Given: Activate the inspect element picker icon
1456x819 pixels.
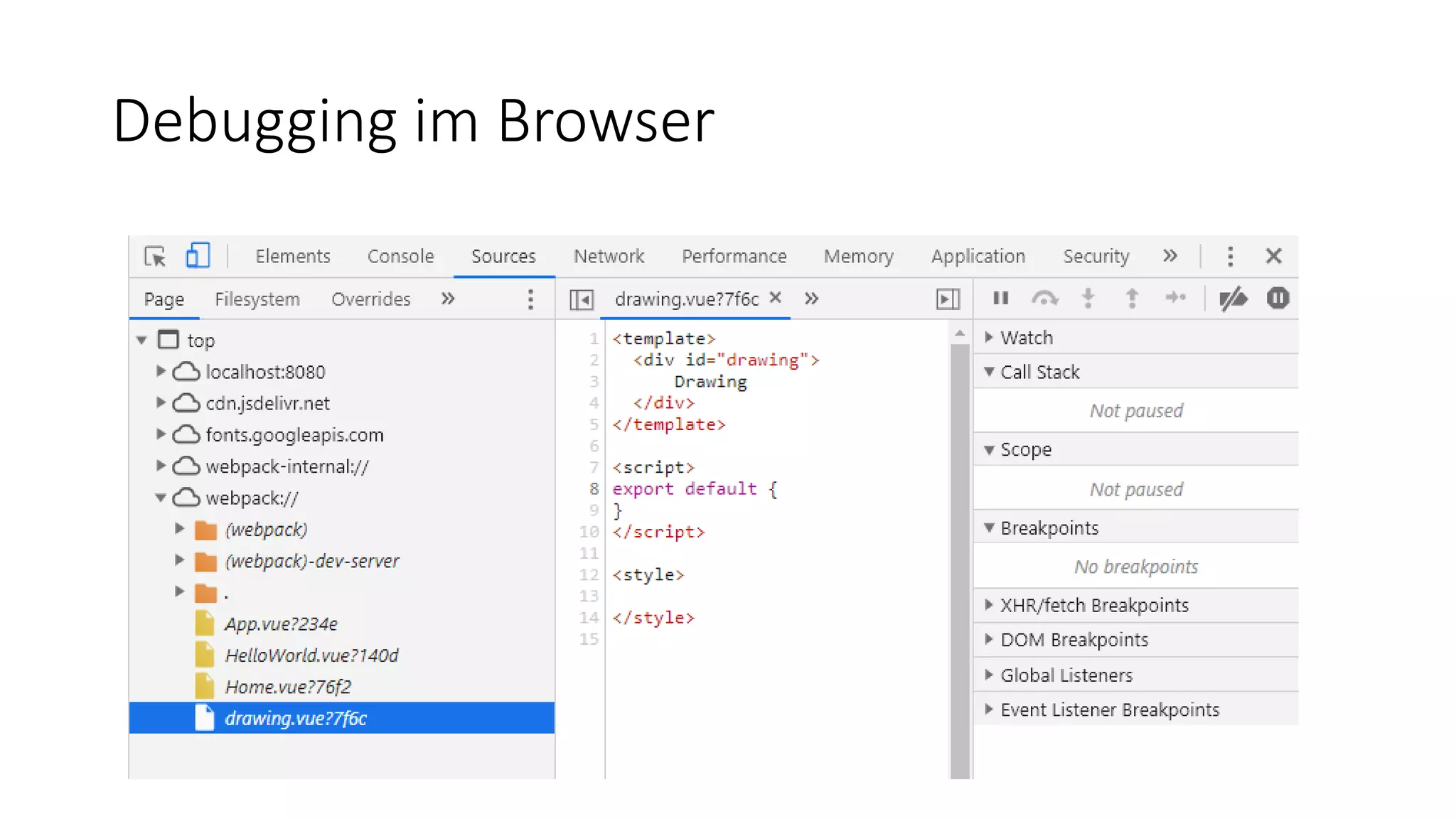Looking at the screenshot, I should pos(155,256).
